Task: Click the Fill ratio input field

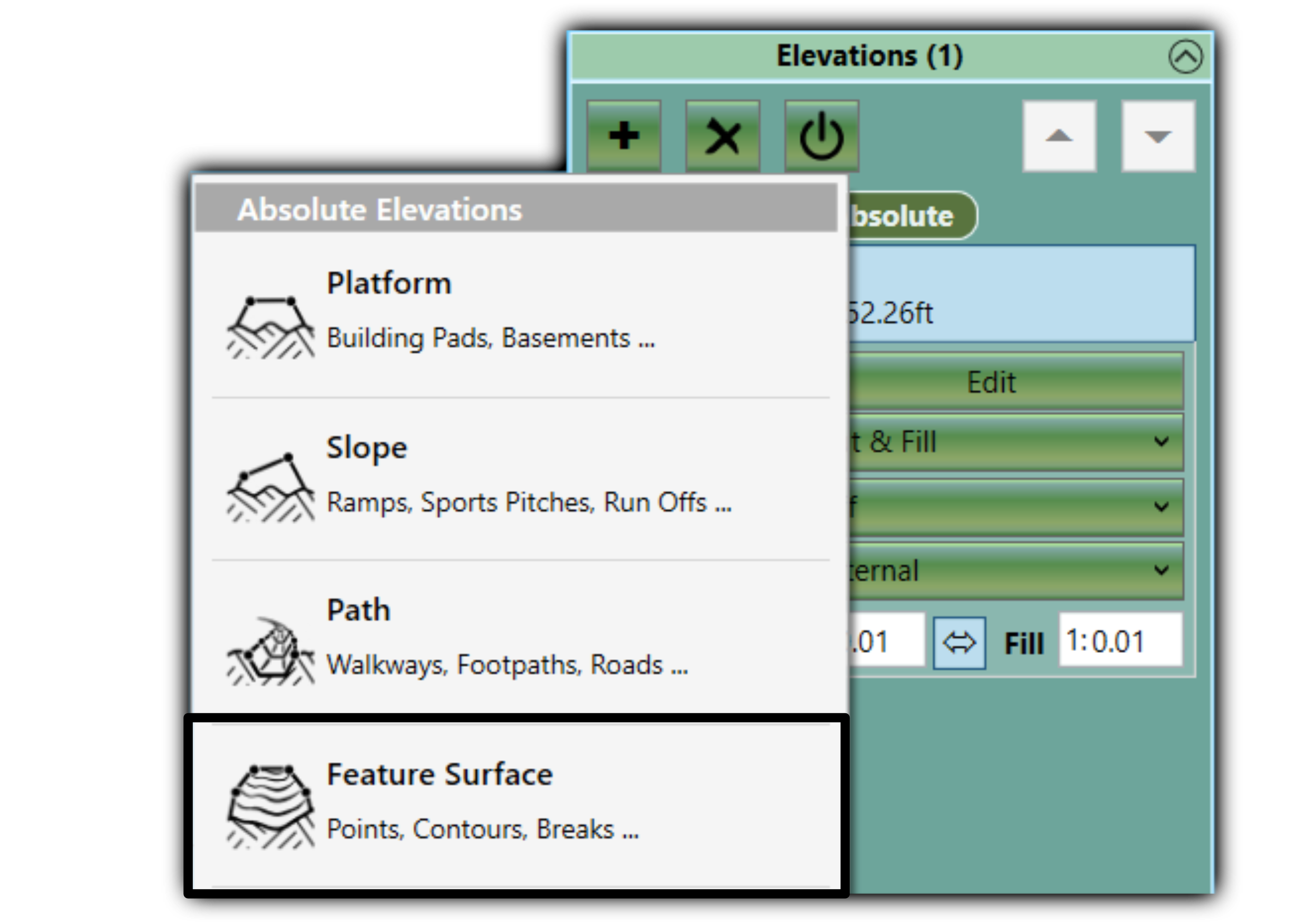Action: point(1120,640)
